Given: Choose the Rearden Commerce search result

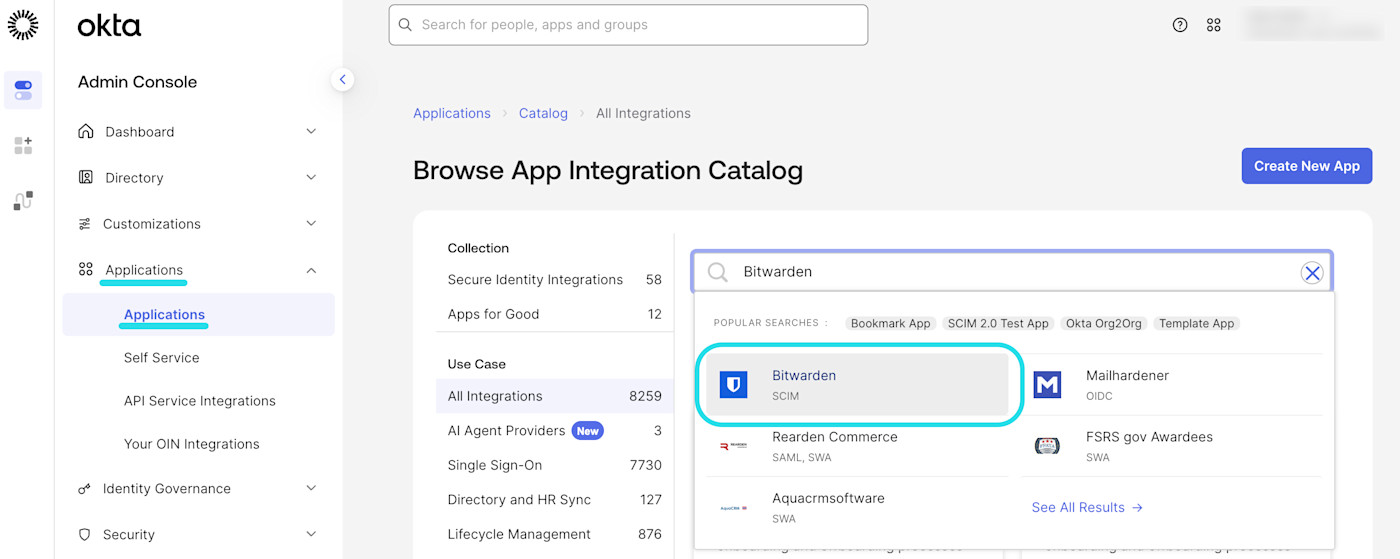Looking at the screenshot, I should pyautogui.click(x=857, y=446).
